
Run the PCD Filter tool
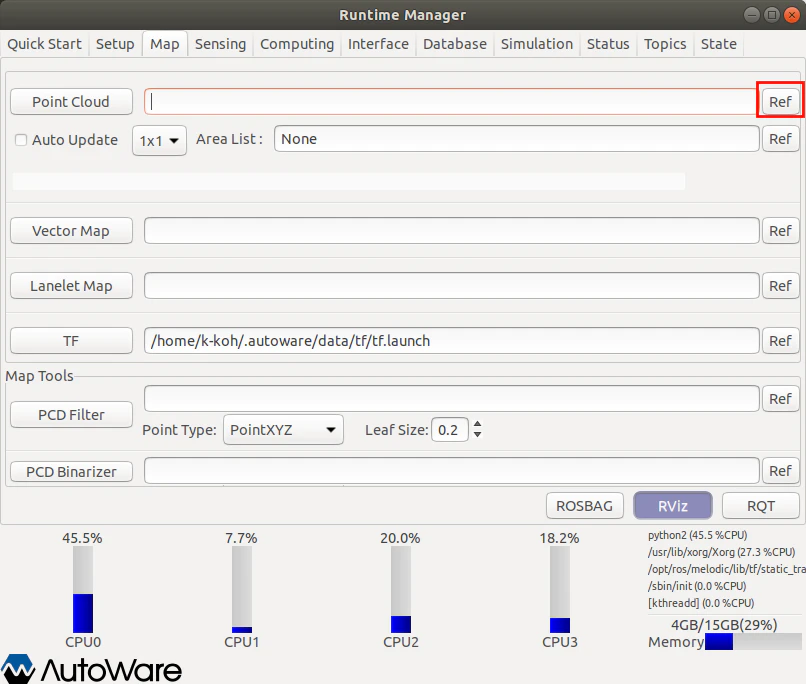click(x=71, y=414)
